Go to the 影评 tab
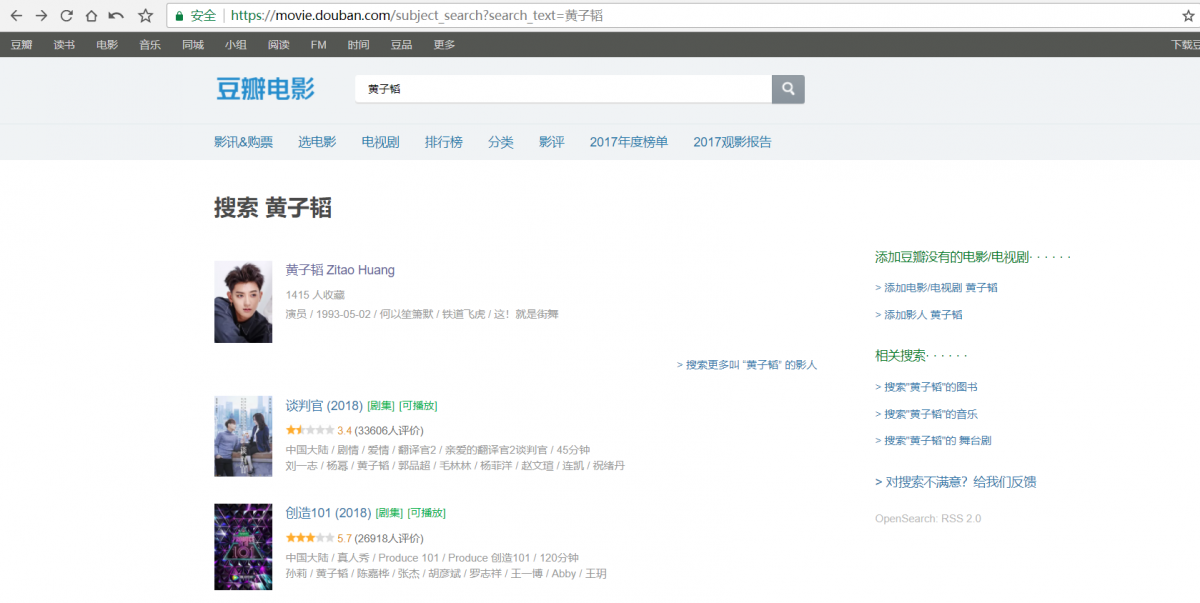Screen dimensions: 1200x603 [552, 142]
